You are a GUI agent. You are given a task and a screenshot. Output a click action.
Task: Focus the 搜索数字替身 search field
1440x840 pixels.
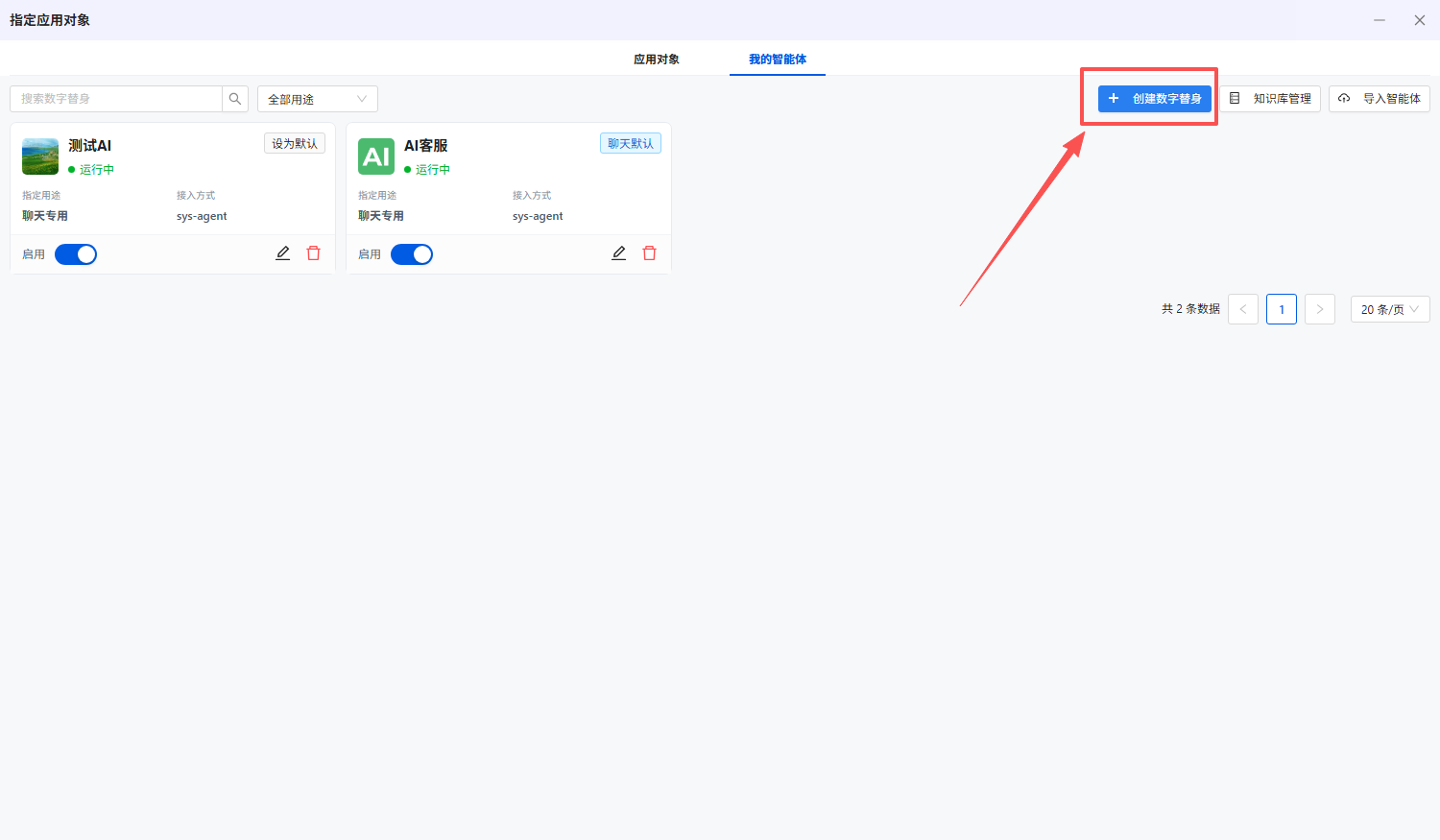(116, 99)
